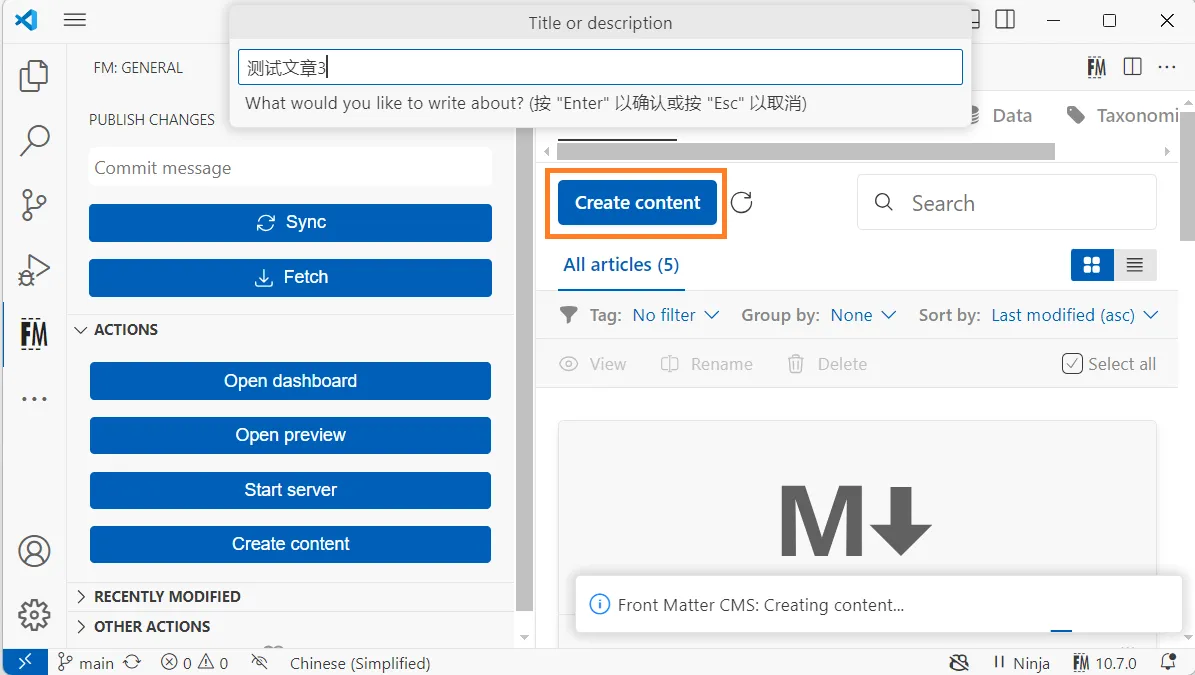1195x675 pixels.
Task: Click Sync button
Action: tap(290, 222)
